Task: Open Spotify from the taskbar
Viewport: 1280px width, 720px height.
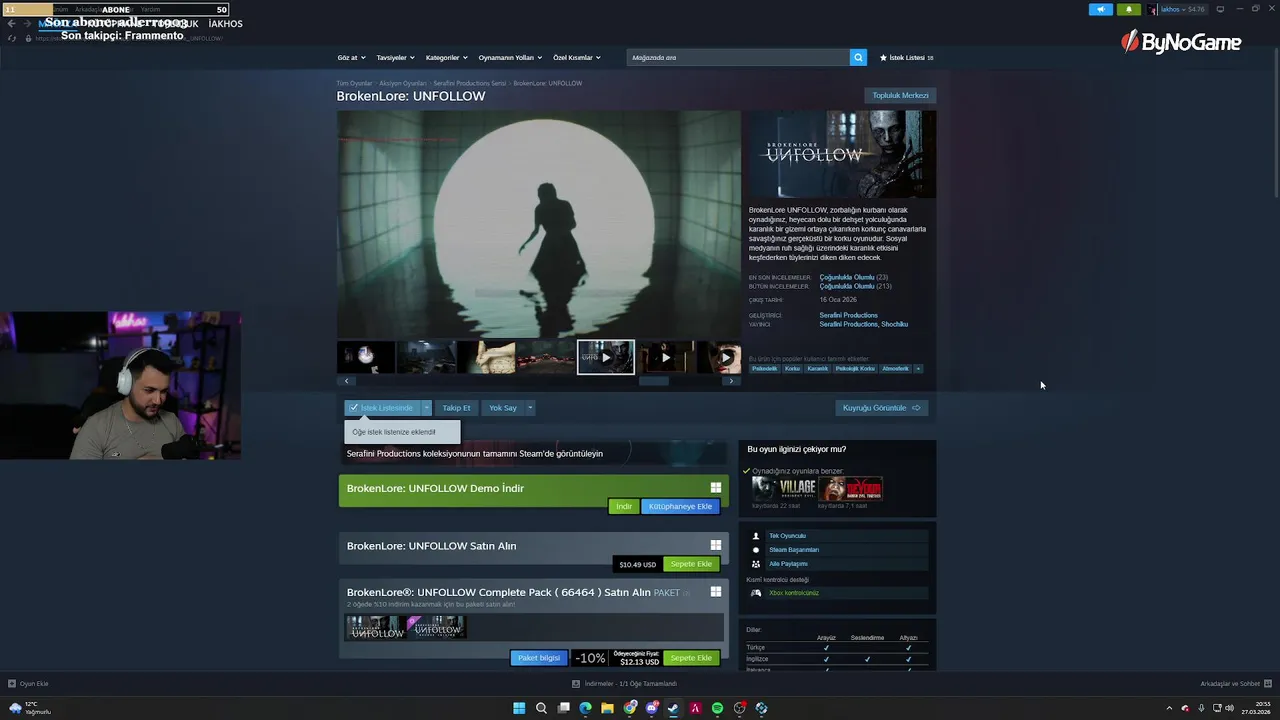Action: (717, 708)
